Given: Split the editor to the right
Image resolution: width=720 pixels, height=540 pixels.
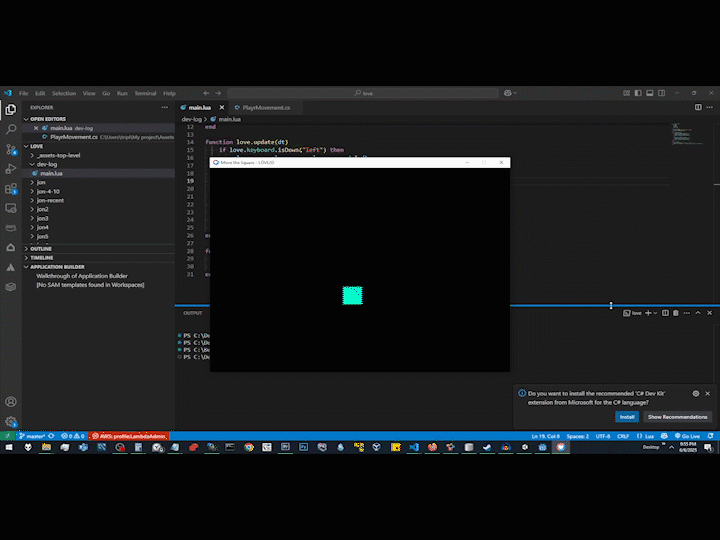Looking at the screenshot, I should (698, 107).
